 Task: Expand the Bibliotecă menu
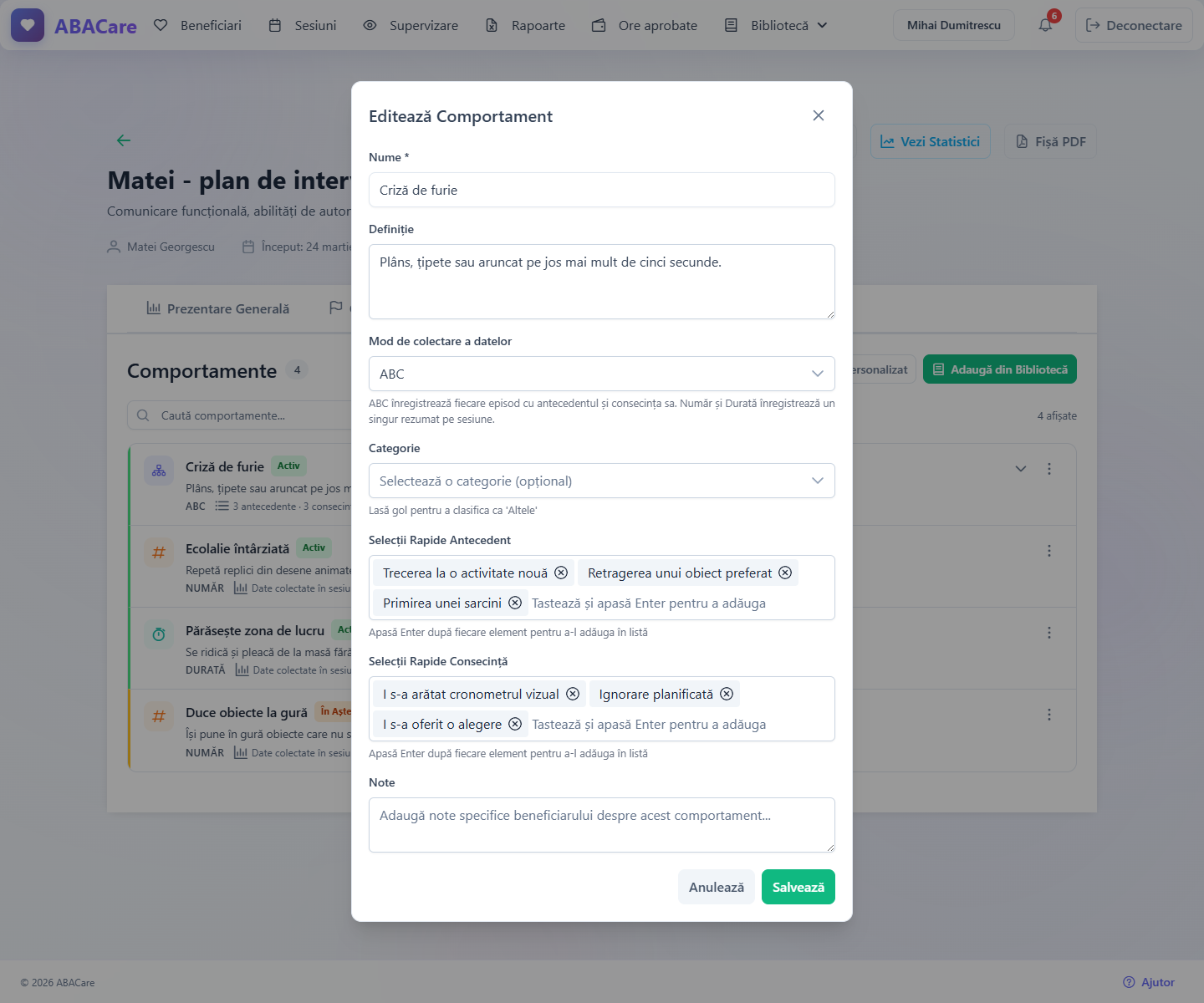tap(776, 25)
